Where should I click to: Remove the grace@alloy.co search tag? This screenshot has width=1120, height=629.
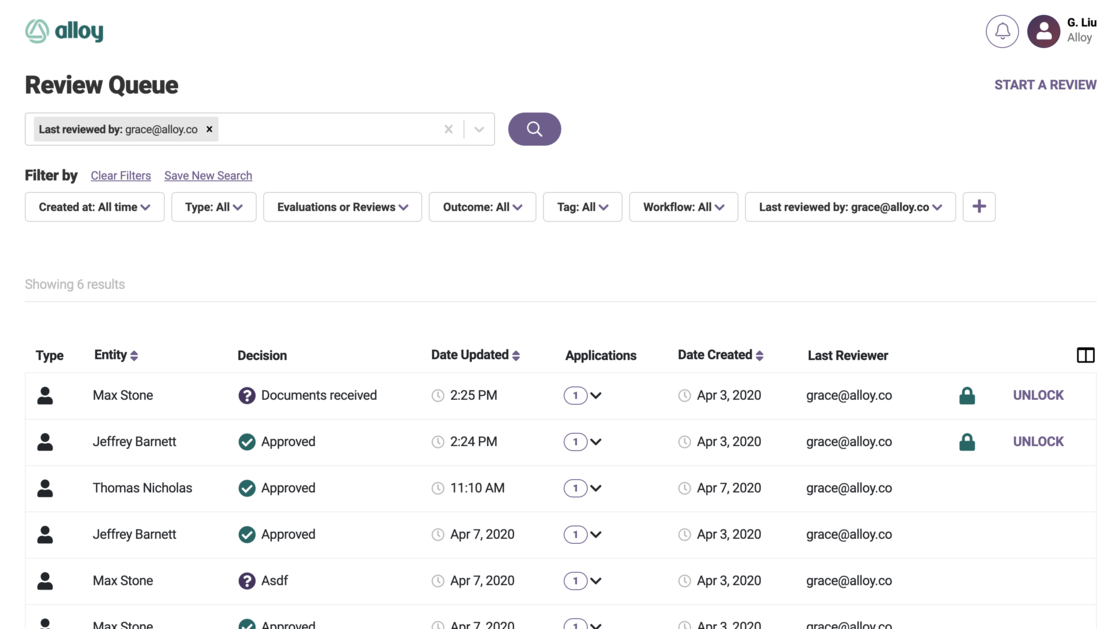209,129
